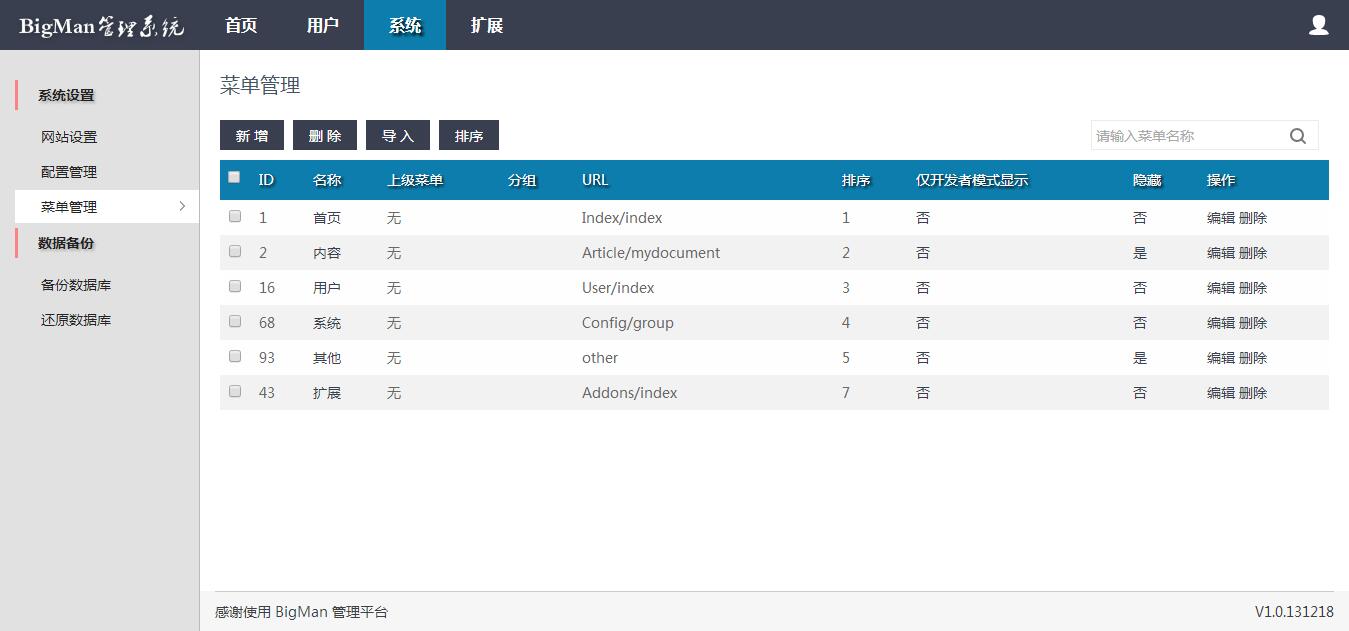Go to the 用户 top navigation tab
1349x631 pixels.
pyautogui.click(x=323, y=25)
